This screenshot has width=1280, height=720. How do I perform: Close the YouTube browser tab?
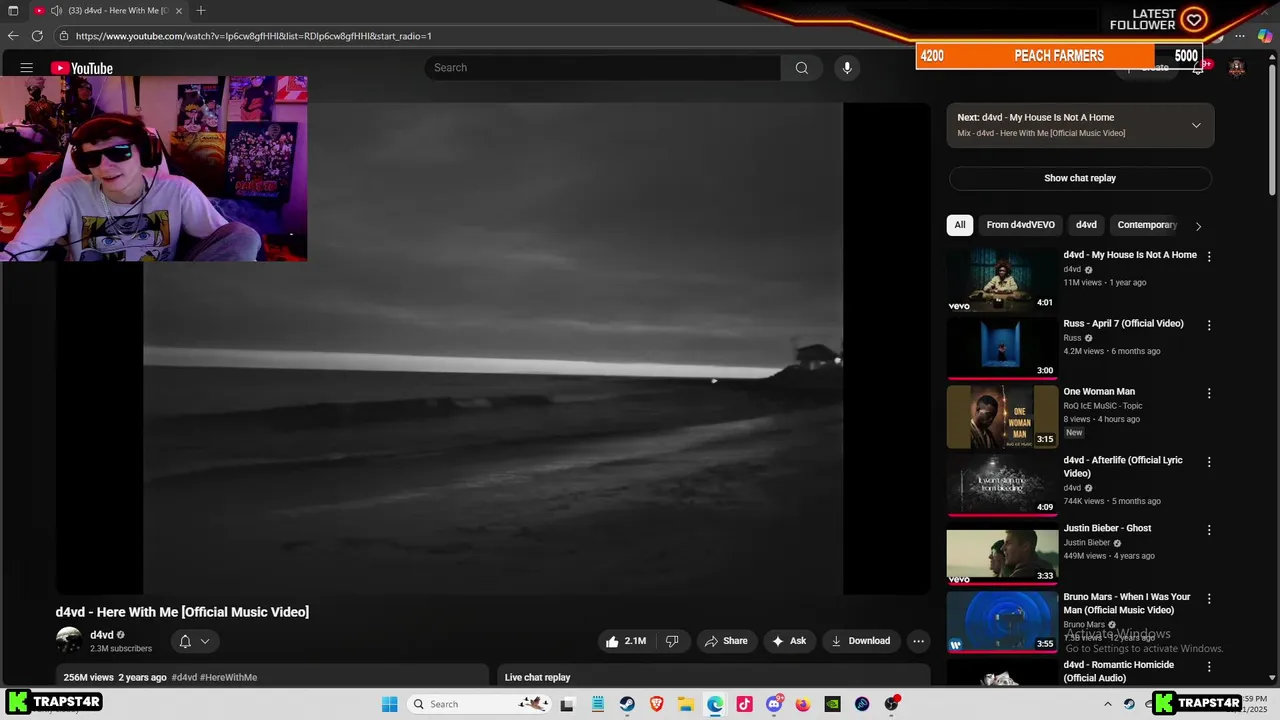(178, 10)
